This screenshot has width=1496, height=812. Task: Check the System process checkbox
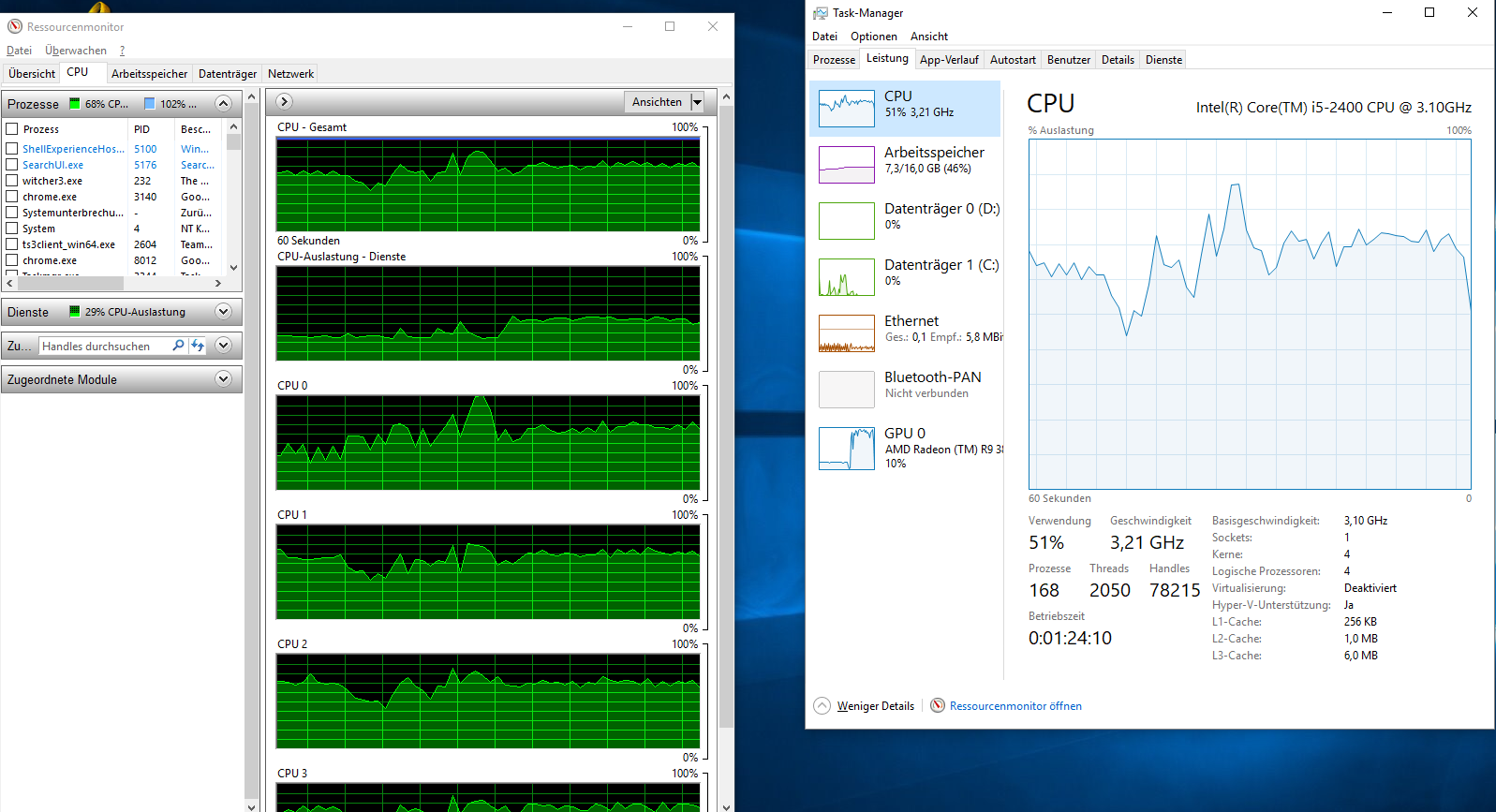click(12, 229)
